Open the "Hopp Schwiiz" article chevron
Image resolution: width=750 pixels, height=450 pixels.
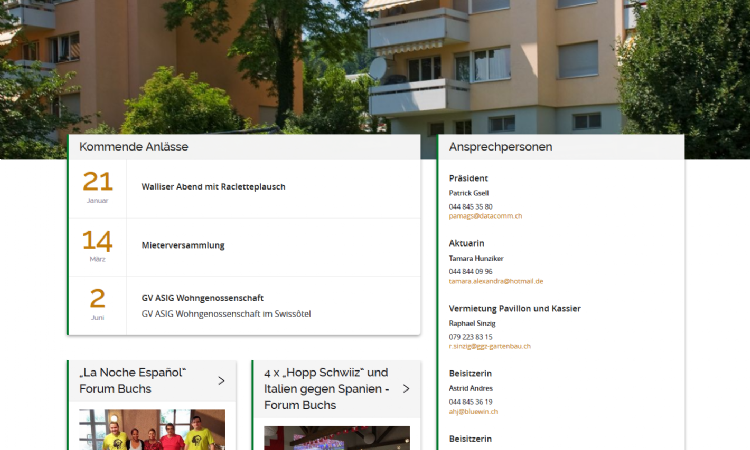(x=406, y=389)
